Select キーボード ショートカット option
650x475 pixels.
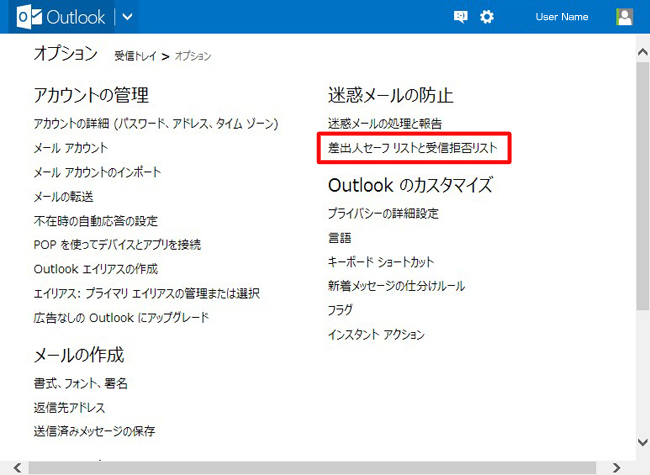pos(381,262)
